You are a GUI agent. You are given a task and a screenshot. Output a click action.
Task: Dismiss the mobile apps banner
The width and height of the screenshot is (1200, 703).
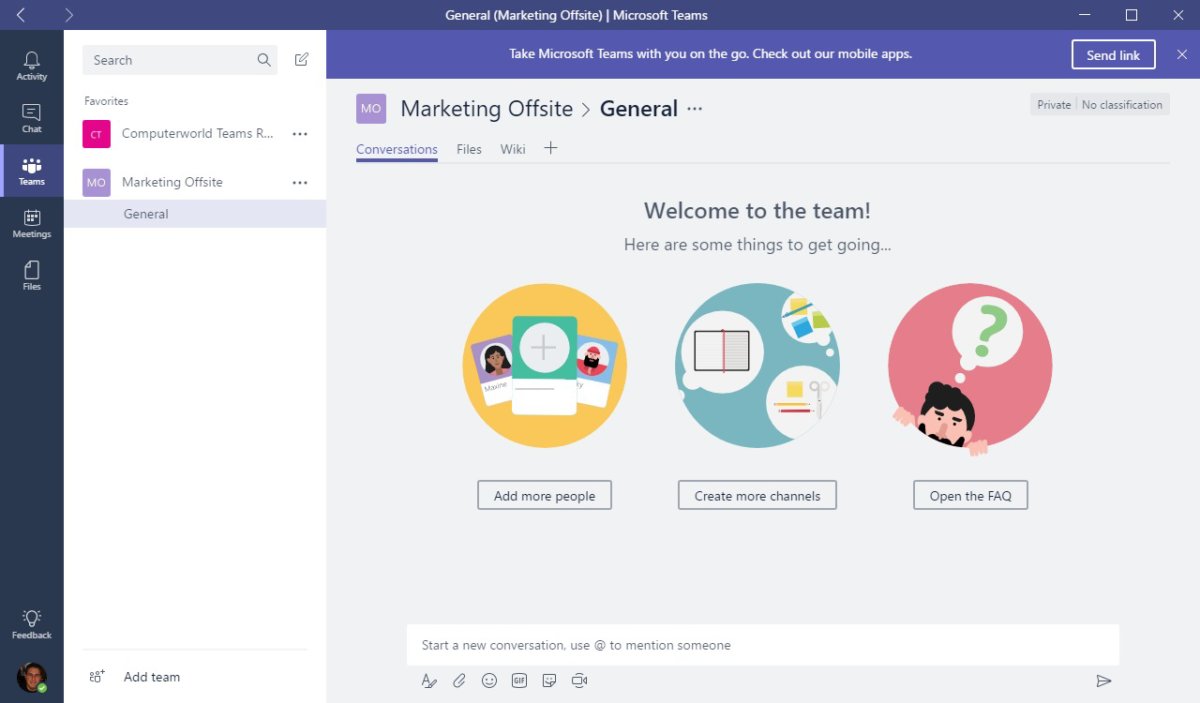[x=1181, y=55]
